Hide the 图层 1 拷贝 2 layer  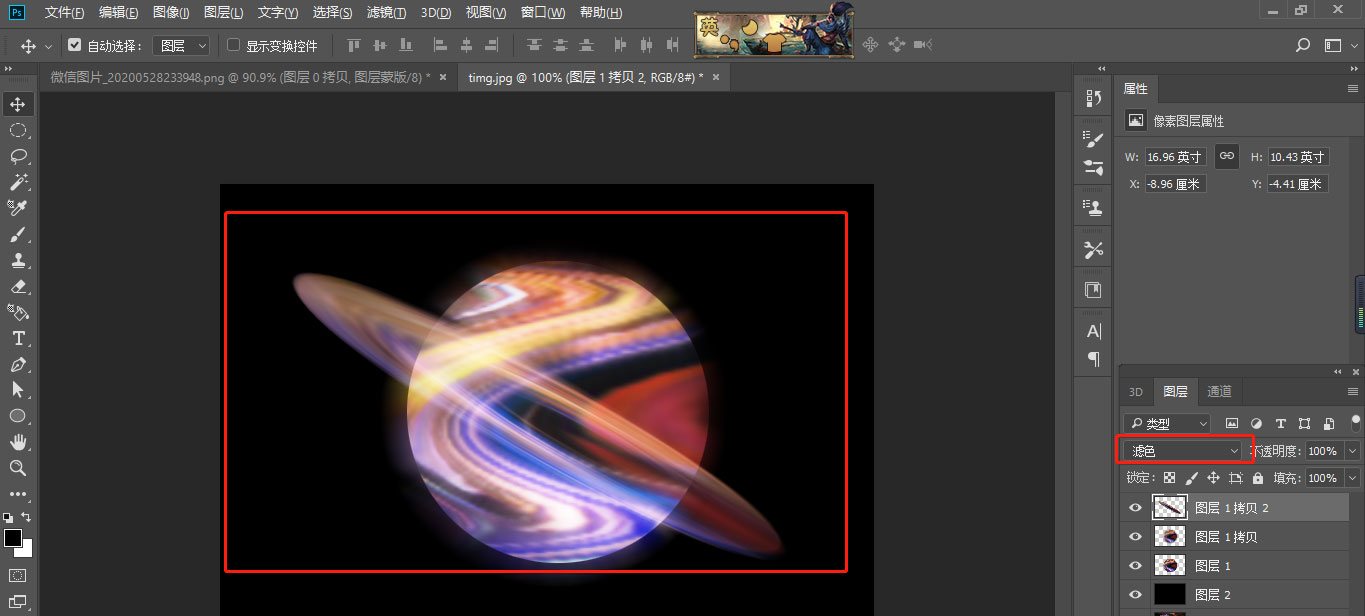pyautogui.click(x=1135, y=508)
